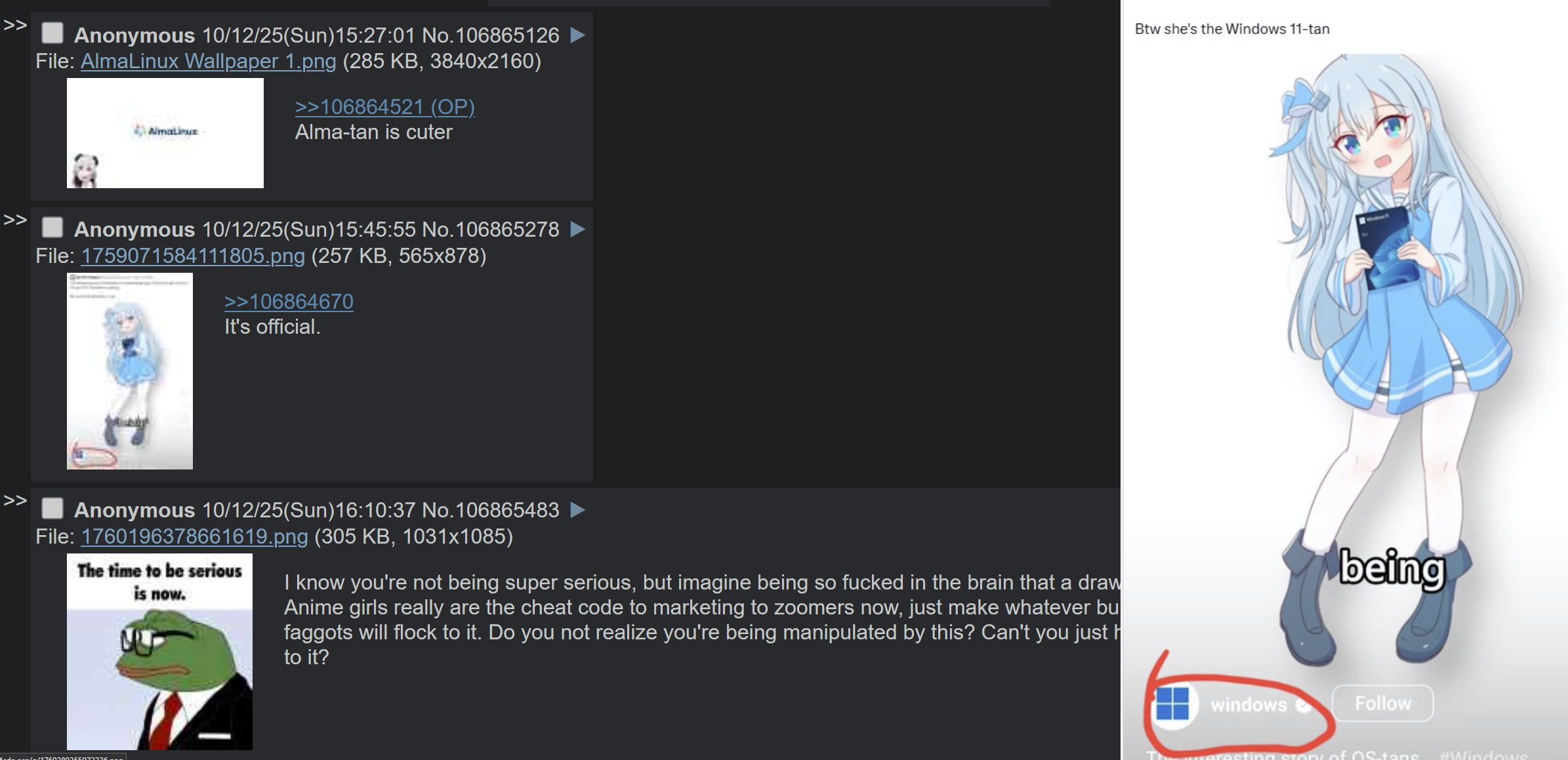Viewport: 1568px width, 760px height.
Task: Follow the >>106864521 (OP) quote link
Action: (384, 106)
